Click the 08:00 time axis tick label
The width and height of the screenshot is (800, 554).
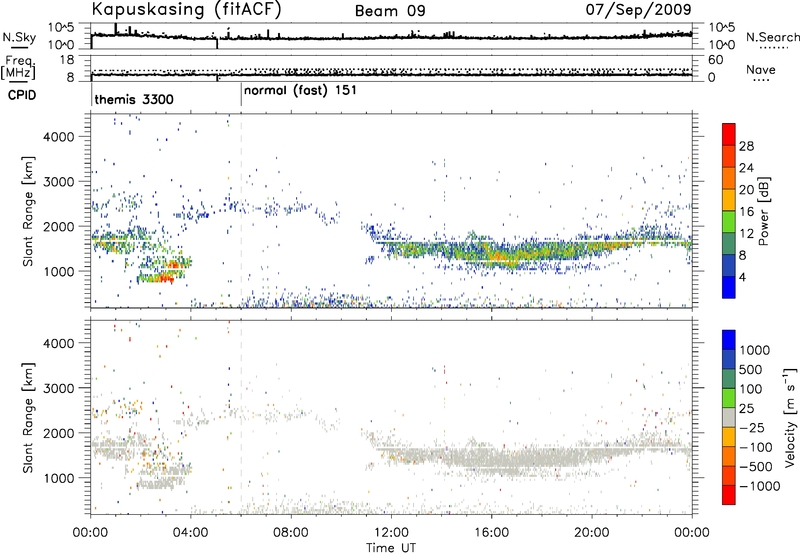(291, 533)
